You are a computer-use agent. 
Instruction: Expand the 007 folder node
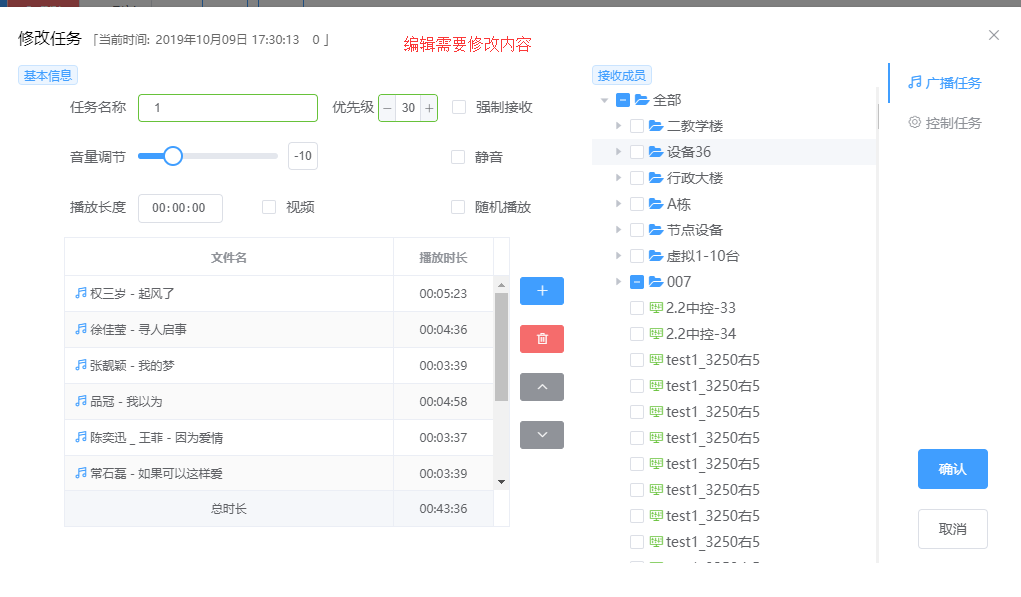pos(618,282)
